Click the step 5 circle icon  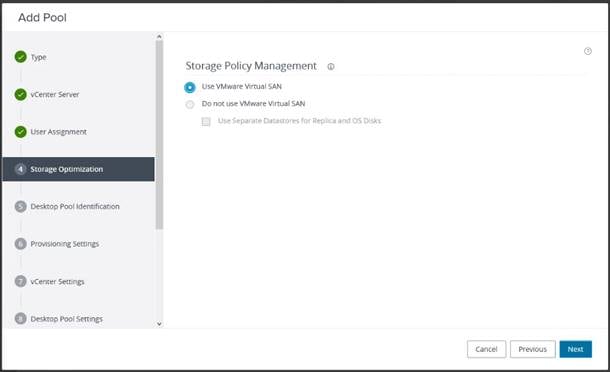click(x=20, y=206)
